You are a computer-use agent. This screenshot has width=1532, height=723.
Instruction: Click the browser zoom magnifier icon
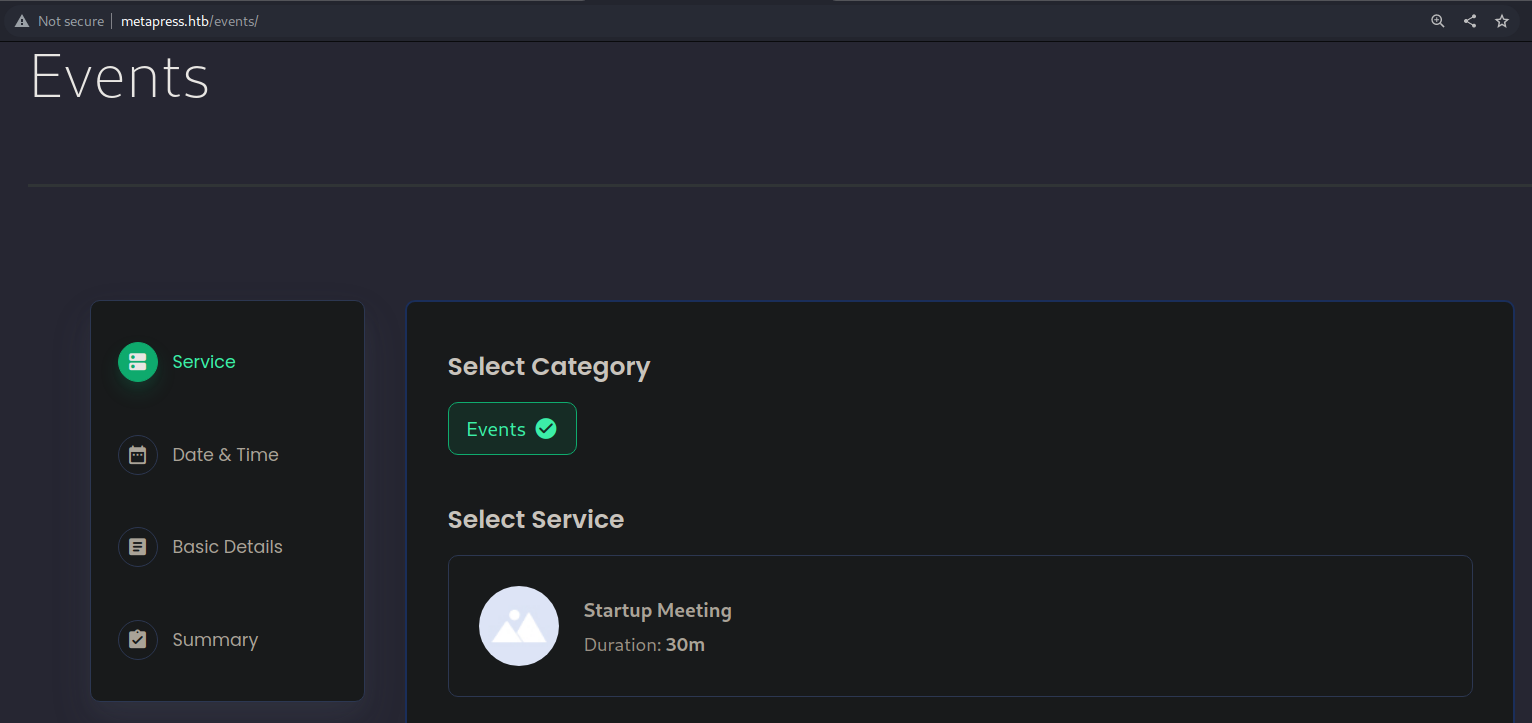click(1438, 21)
